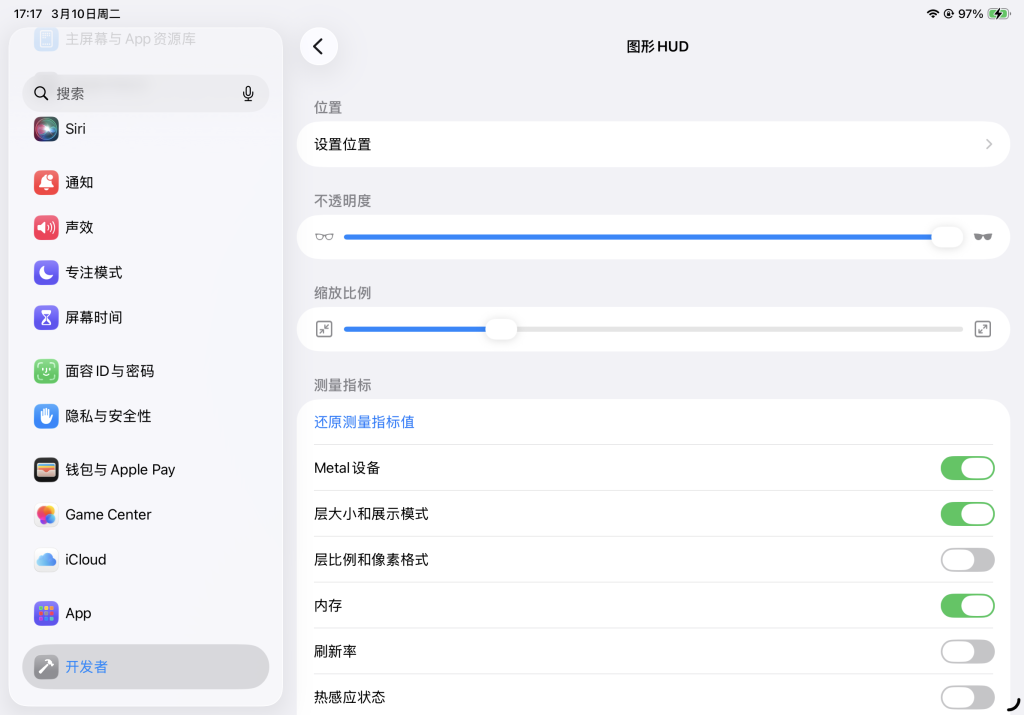The image size is (1024, 715).
Task: Toggle off the 内存 switch
Action: pos(967,606)
